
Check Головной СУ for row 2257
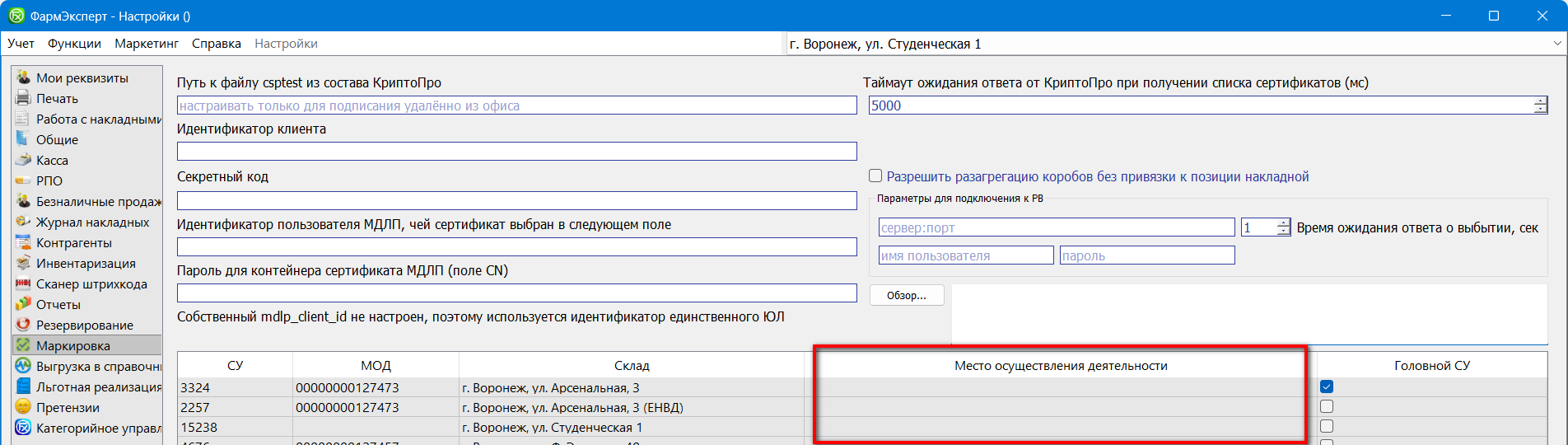pyautogui.click(x=1326, y=406)
